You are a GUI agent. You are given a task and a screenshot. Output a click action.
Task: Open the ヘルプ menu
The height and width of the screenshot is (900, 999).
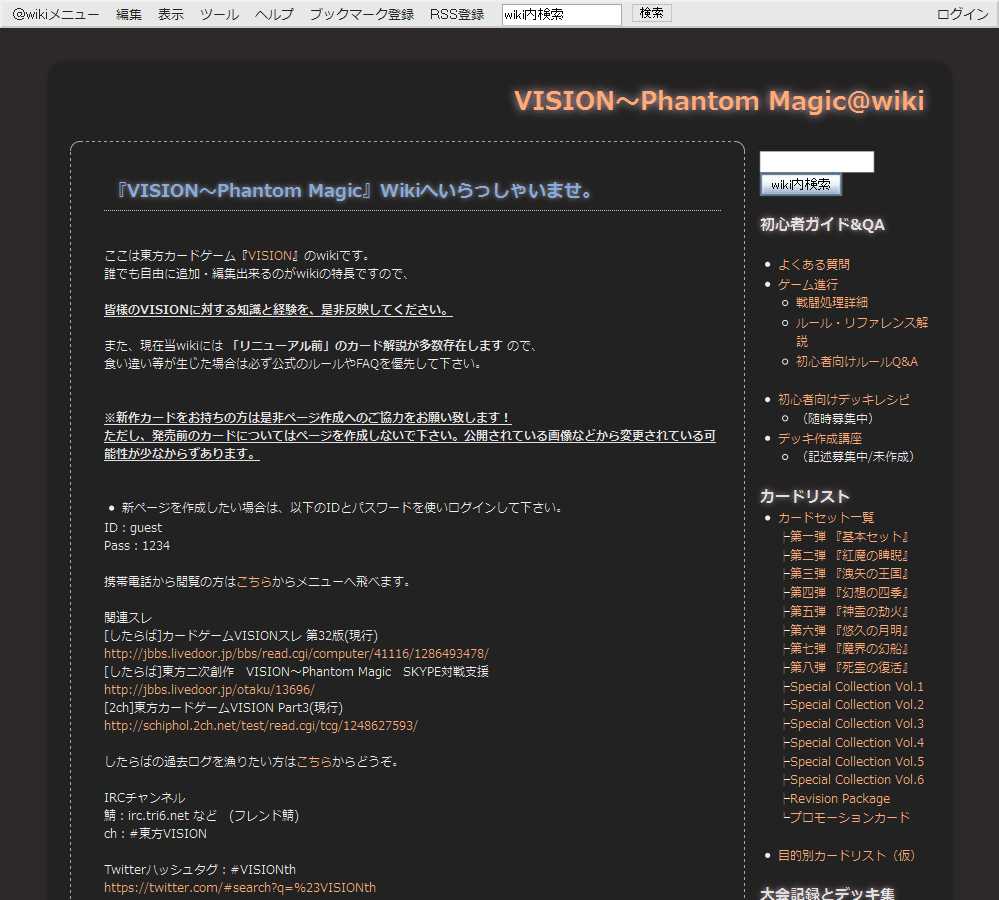pyautogui.click(x=274, y=14)
